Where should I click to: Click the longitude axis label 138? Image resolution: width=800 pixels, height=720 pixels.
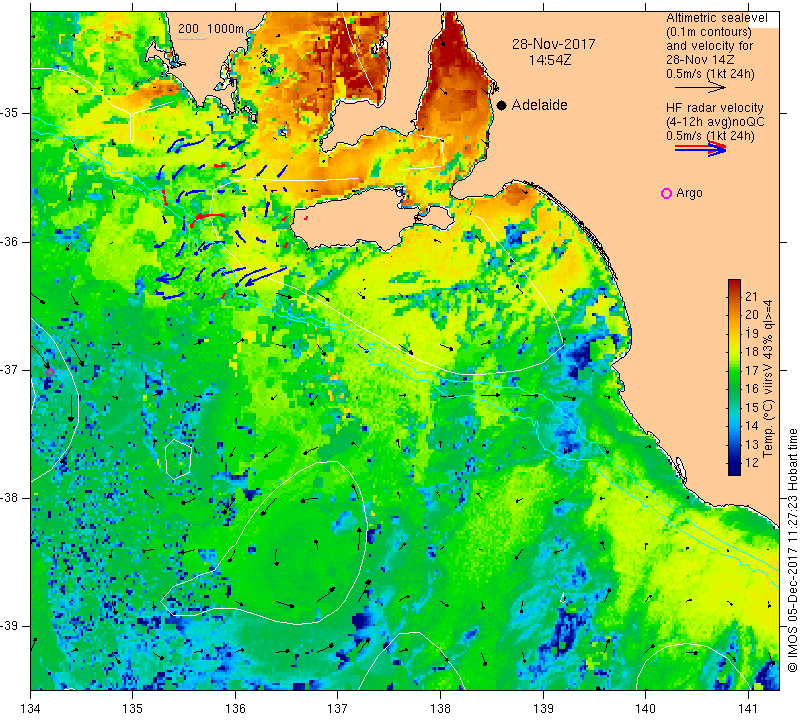pos(440,709)
